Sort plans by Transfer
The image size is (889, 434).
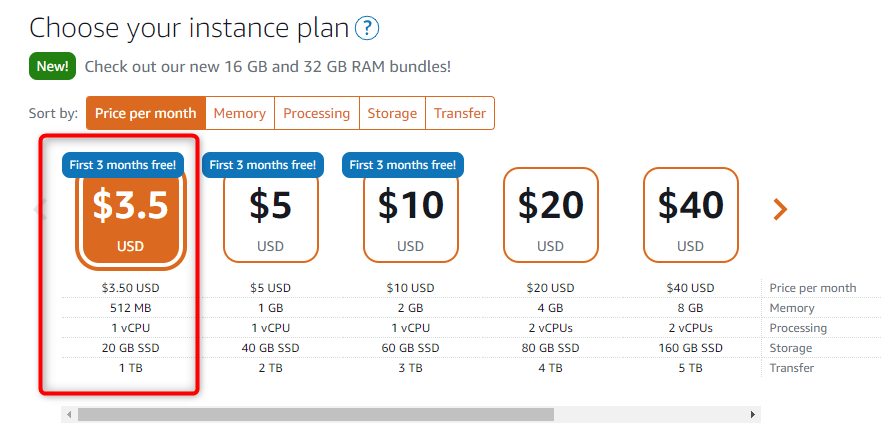(460, 113)
